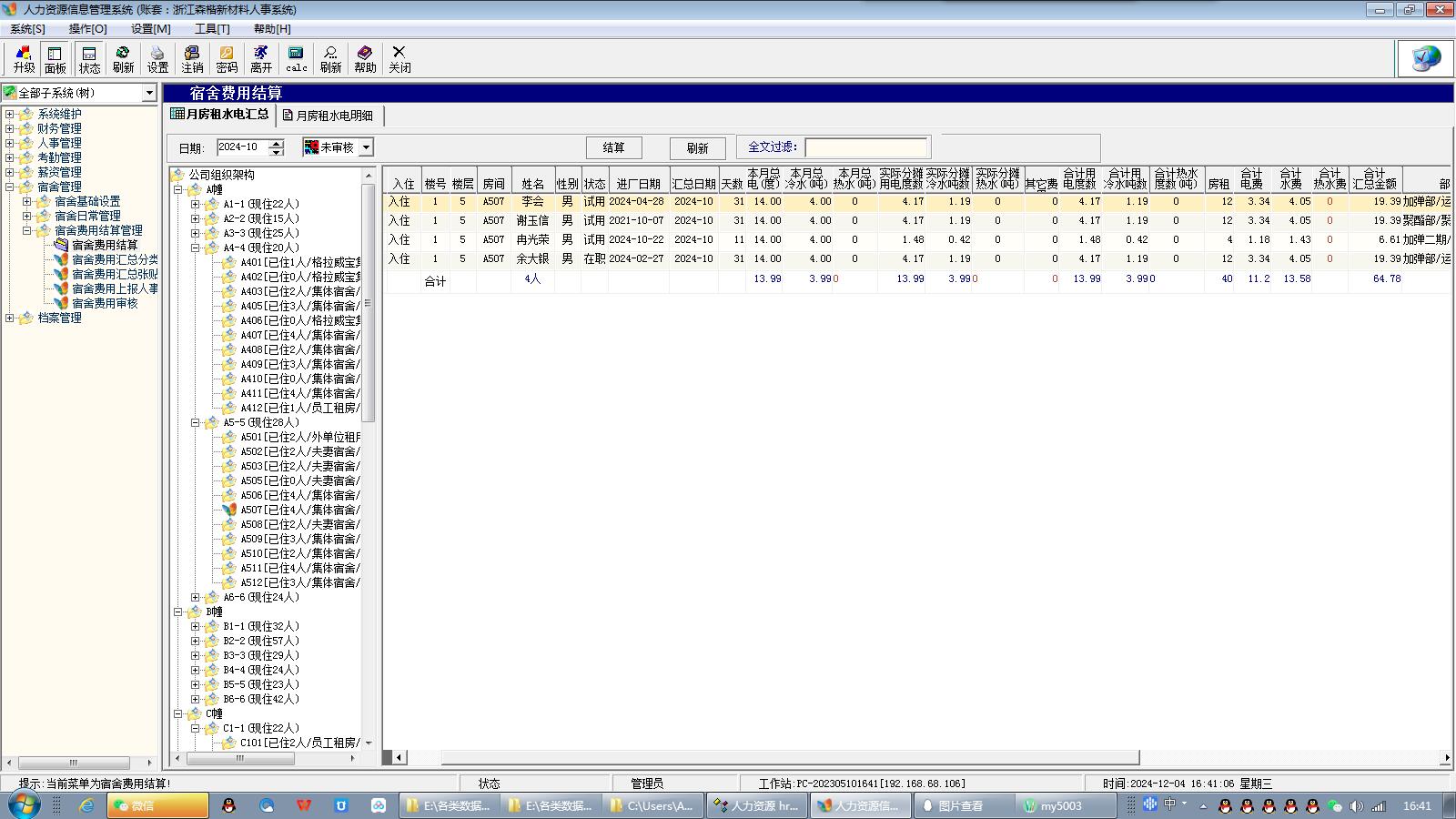
Task: Click the 升级 upgrade toolbar icon
Action: click(24, 59)
